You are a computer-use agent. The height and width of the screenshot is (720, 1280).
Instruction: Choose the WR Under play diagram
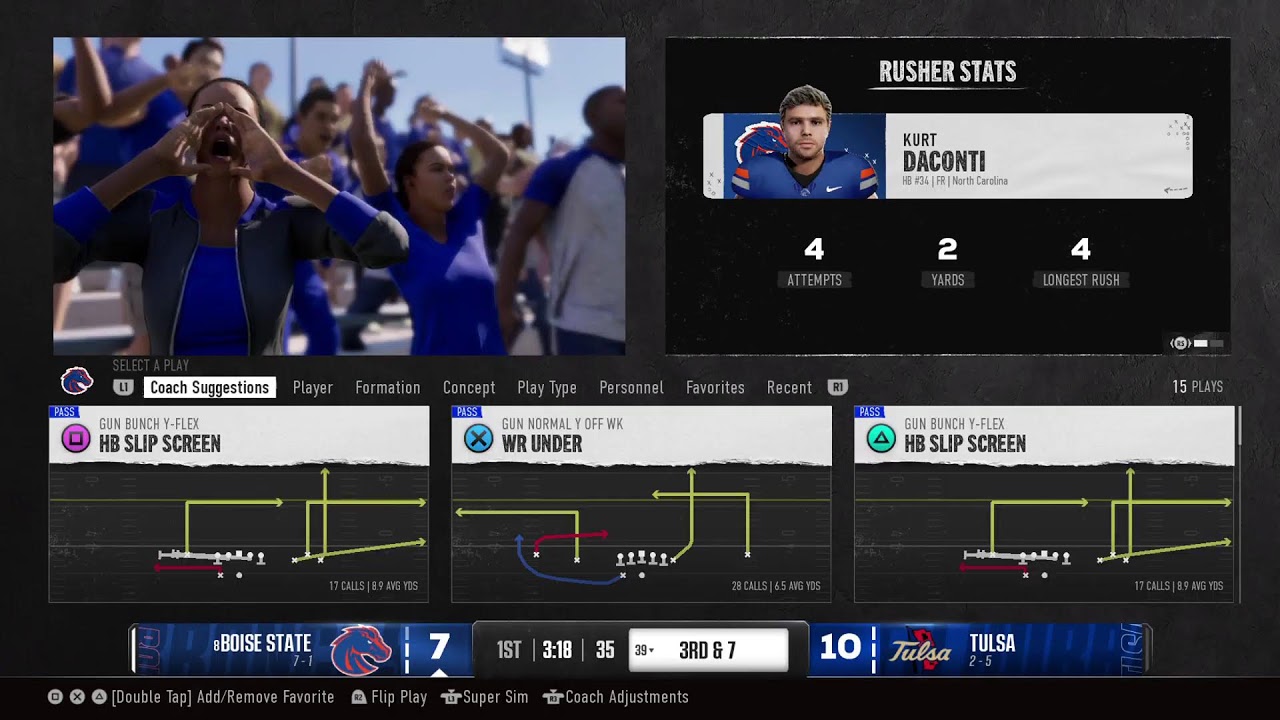pyautogui.click(x=641, y=533)
